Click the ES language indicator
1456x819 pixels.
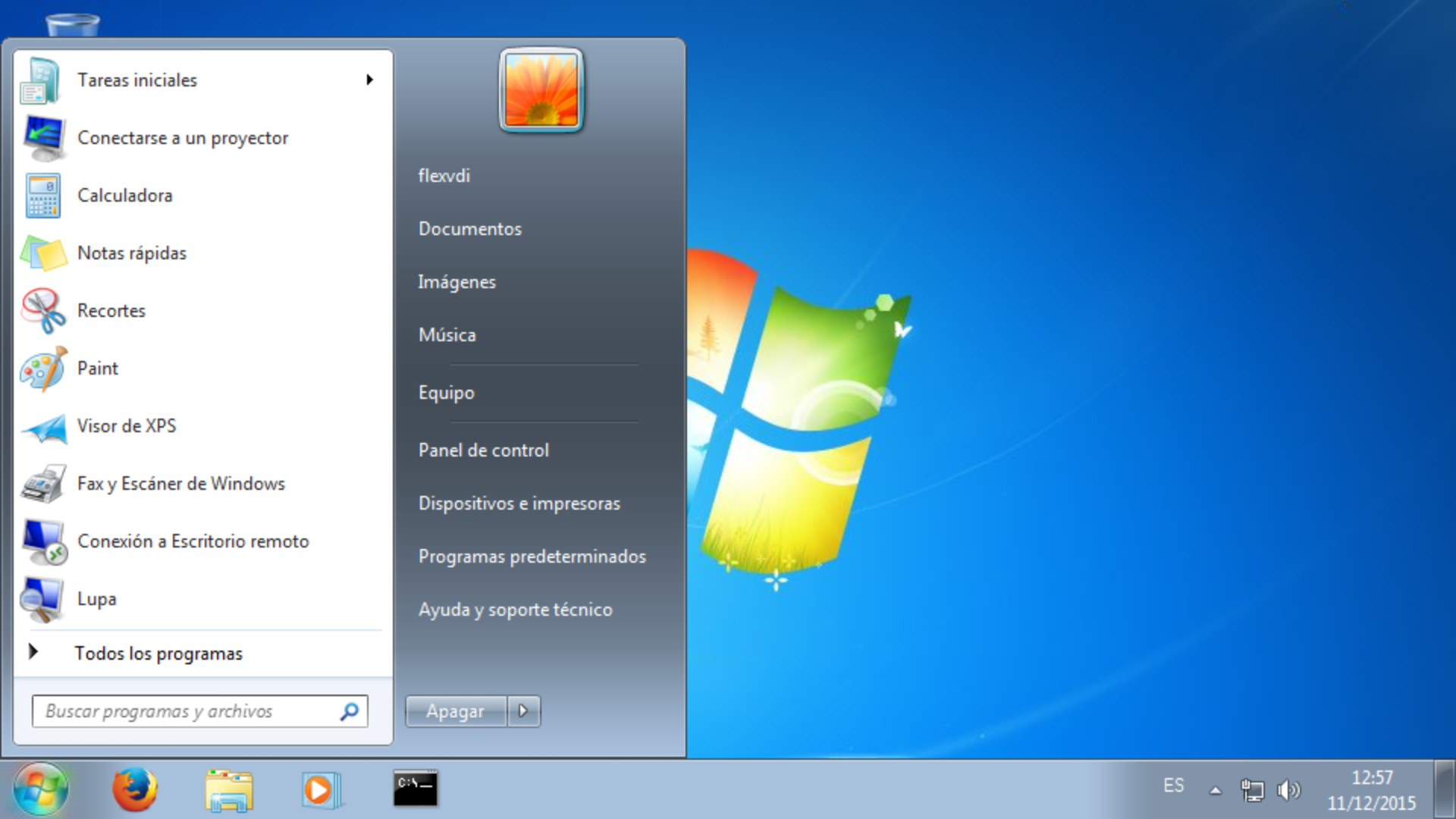[x=1174, y=786]
